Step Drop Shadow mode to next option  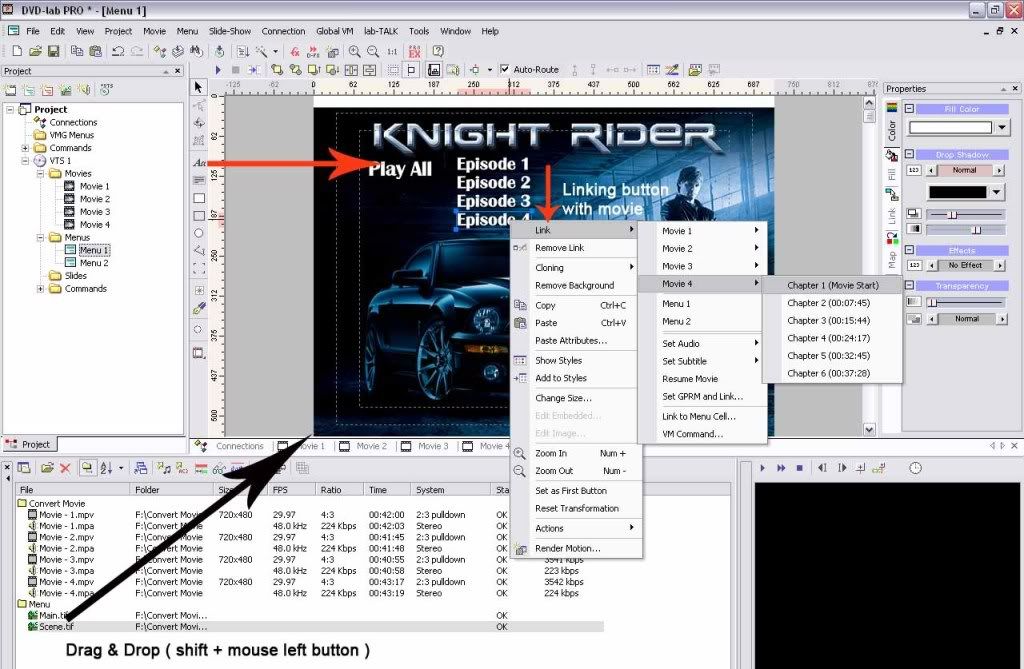pyautogui.click(x=999, y=170)
